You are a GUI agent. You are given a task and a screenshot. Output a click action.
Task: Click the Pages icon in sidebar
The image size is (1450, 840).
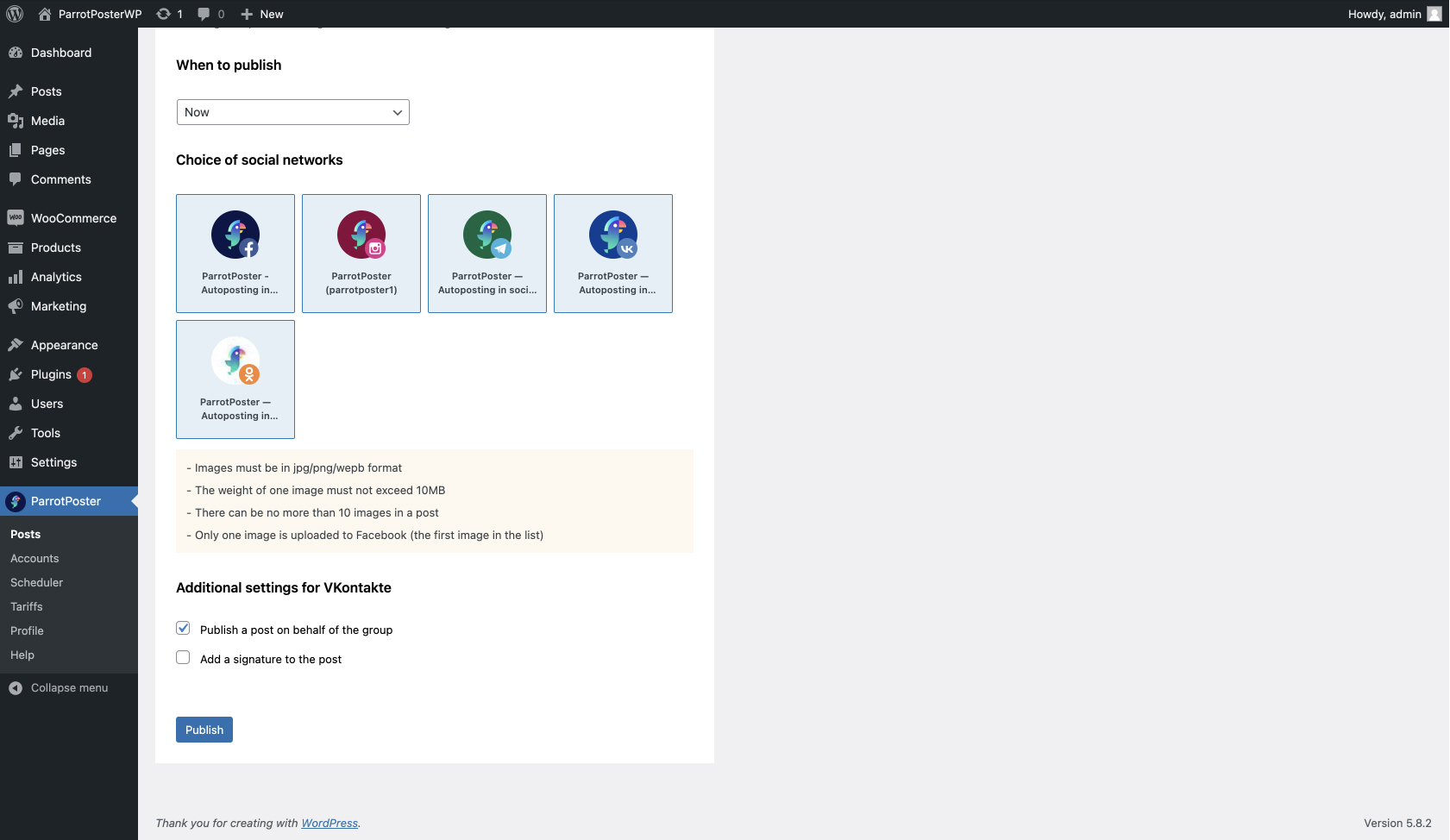(16, 150)
